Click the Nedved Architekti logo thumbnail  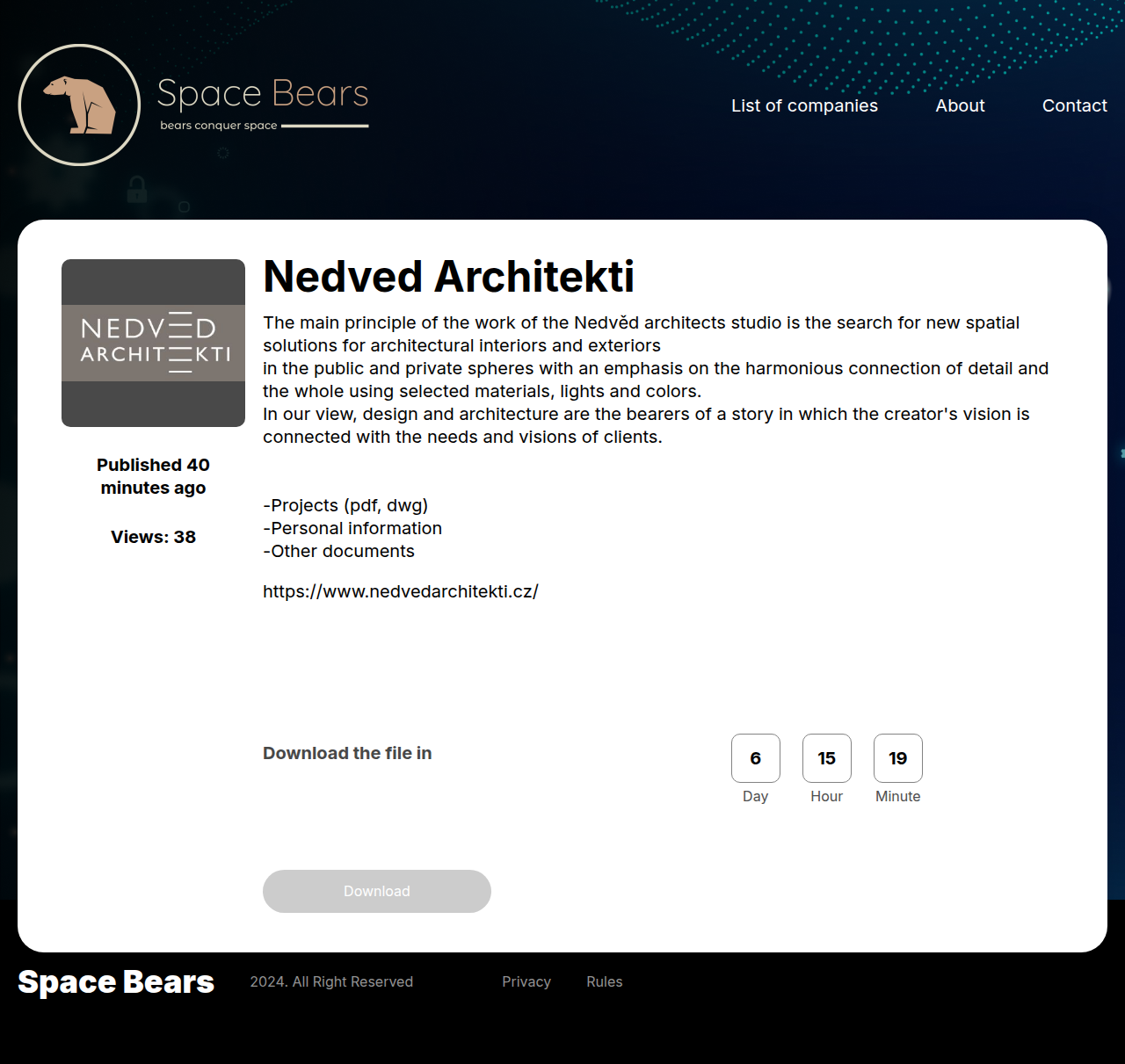[153, 343]
